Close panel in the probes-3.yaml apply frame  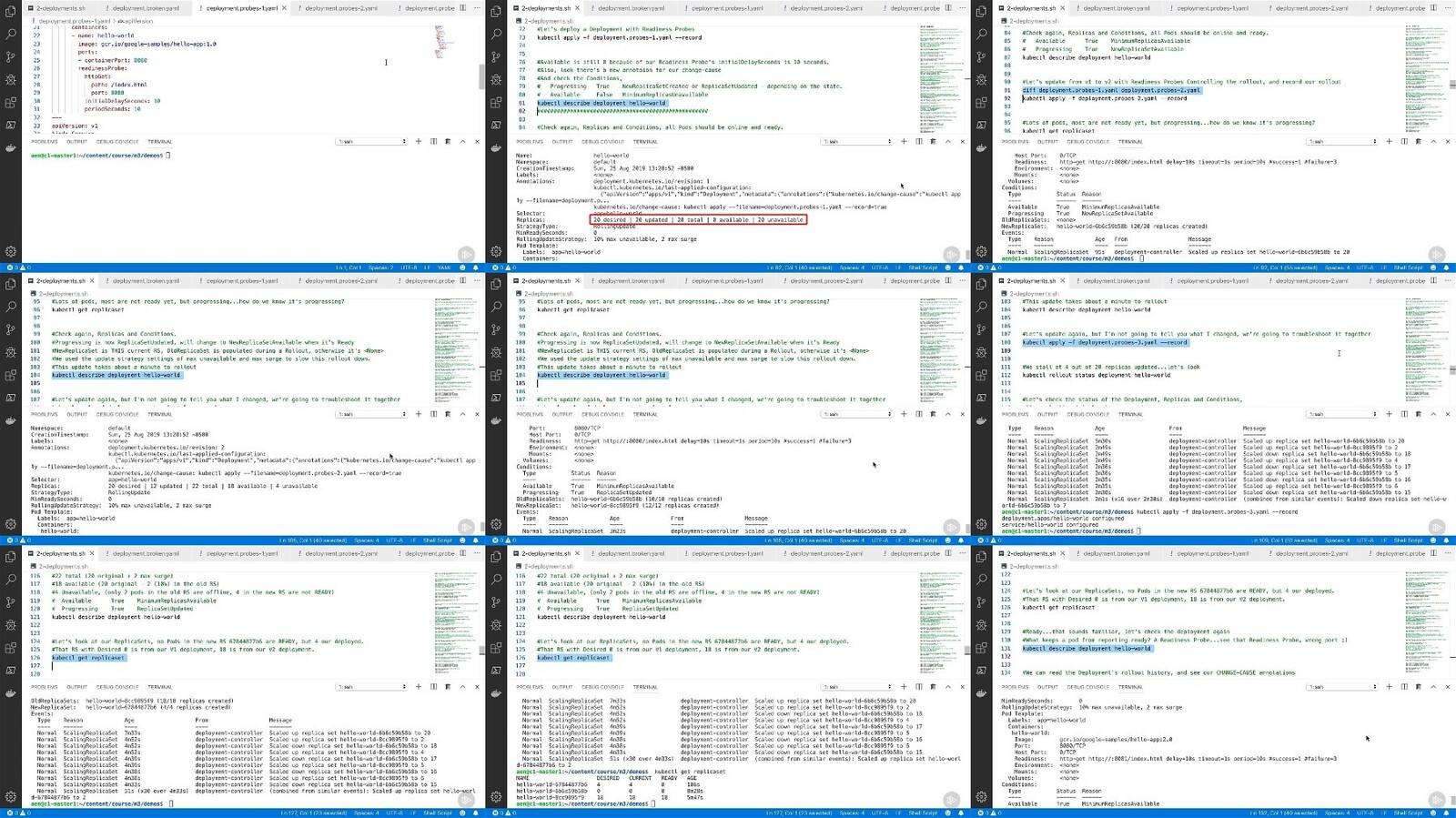[x=1447, y=414]
